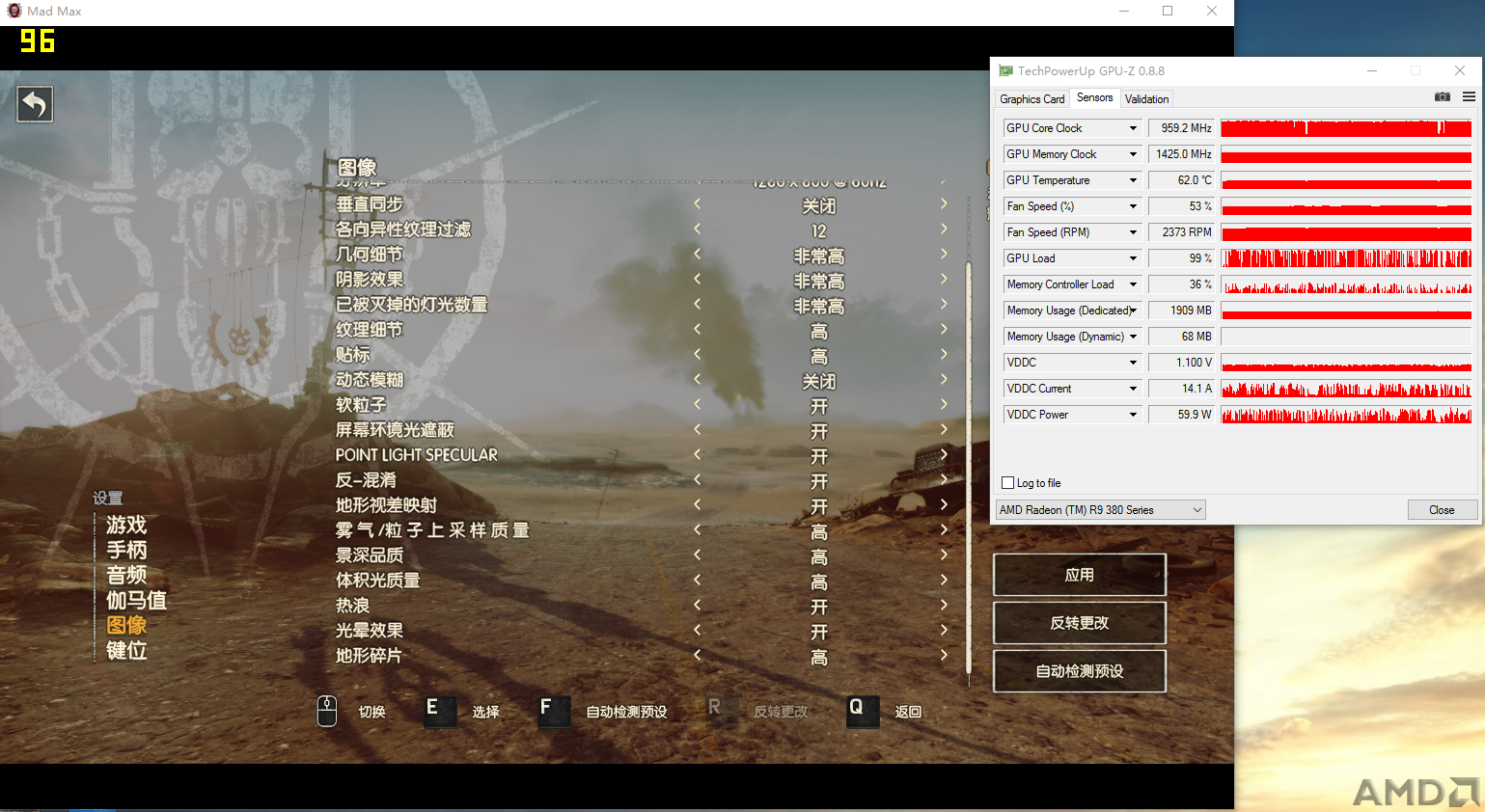Image resolution: width=1485 pixels, height=812 pixels.
Task: Click the GPU-Z app icon in title bar
Action: tap(1005, 70)
